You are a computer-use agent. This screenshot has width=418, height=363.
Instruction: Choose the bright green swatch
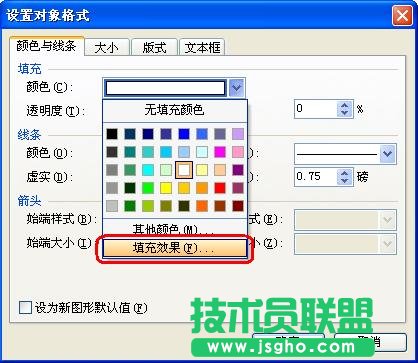pos(148,188)
